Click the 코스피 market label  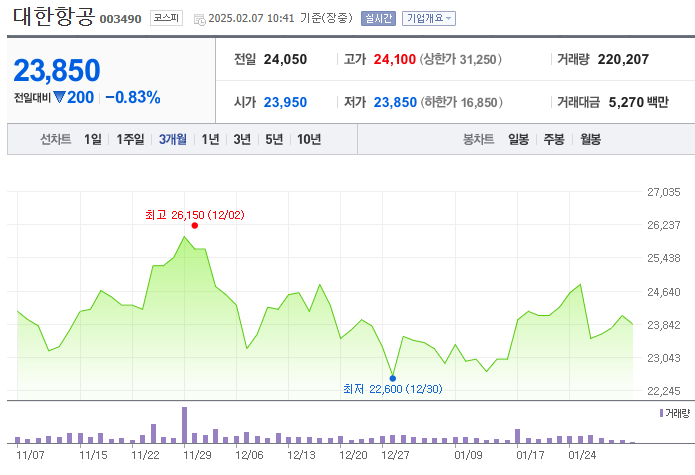tap(166, 18)
